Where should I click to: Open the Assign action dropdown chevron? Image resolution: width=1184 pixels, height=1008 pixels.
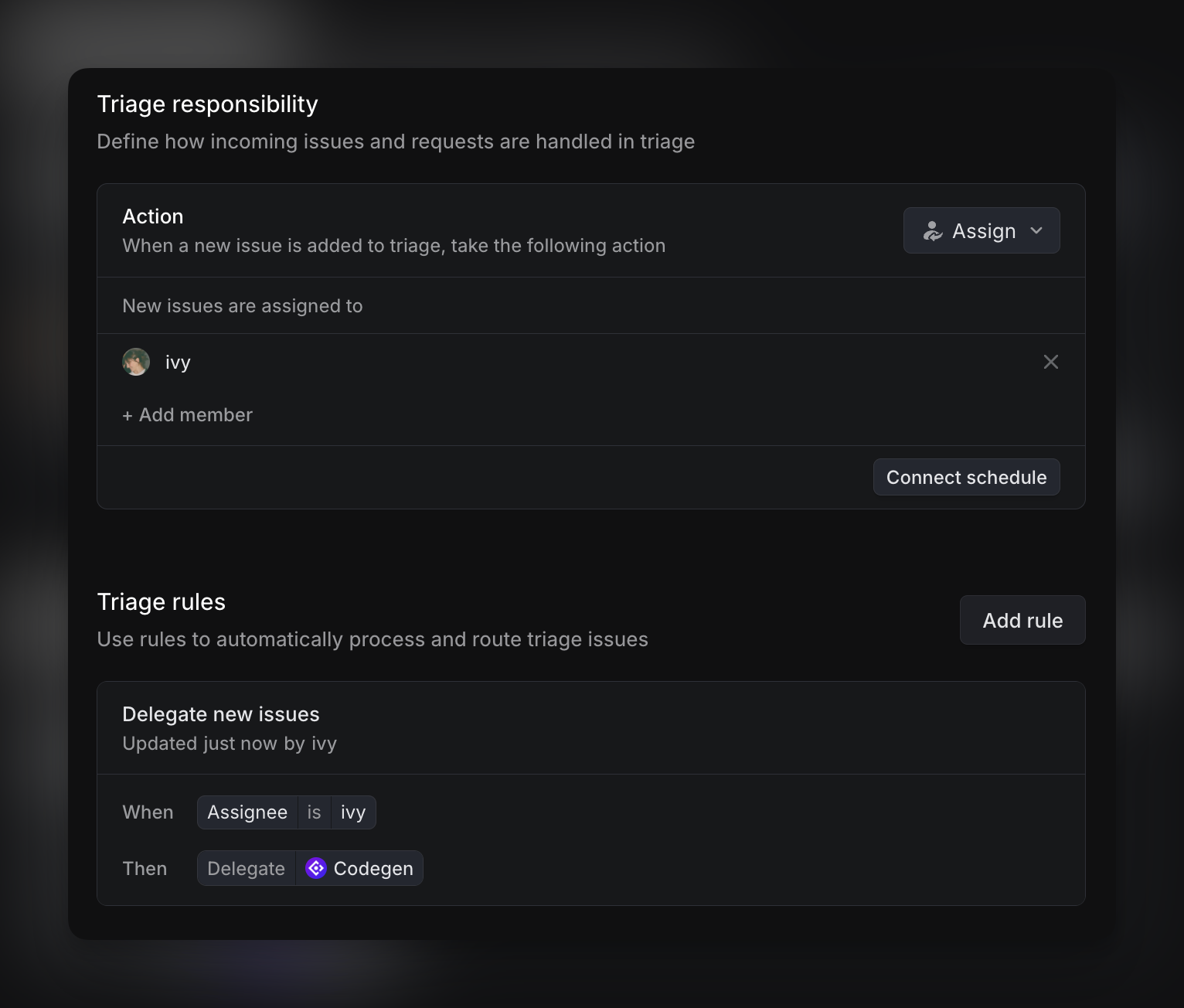pos(1036,231)
